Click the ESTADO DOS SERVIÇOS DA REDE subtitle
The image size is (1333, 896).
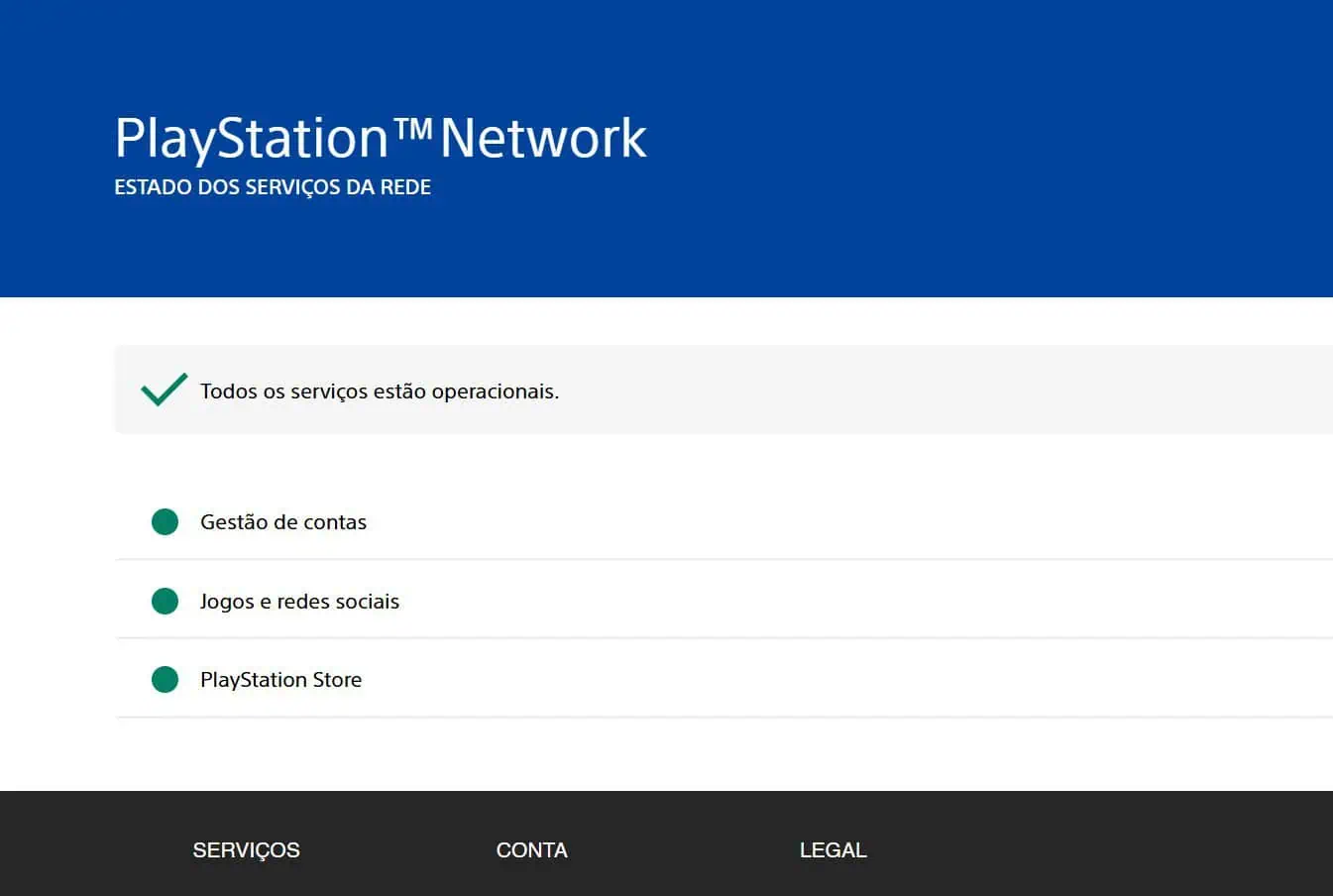click(273, 187)
